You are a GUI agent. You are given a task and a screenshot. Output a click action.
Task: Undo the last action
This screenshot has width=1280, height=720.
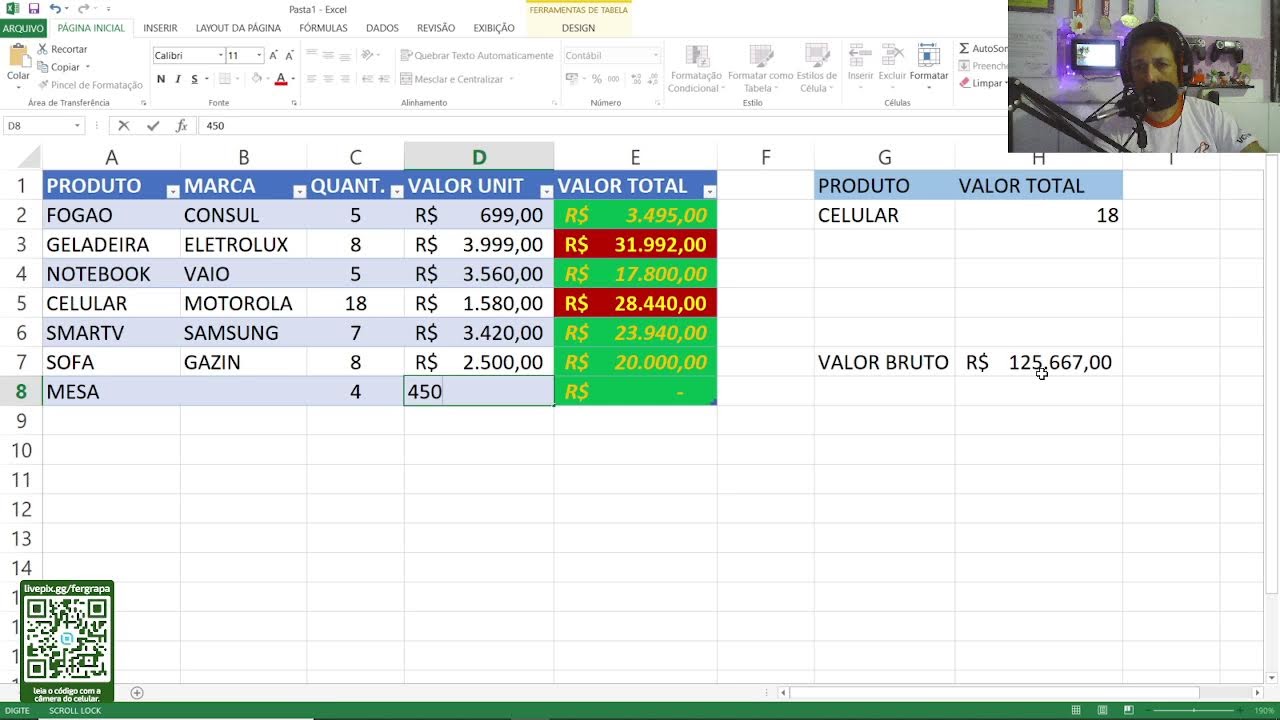click(56, 8)
